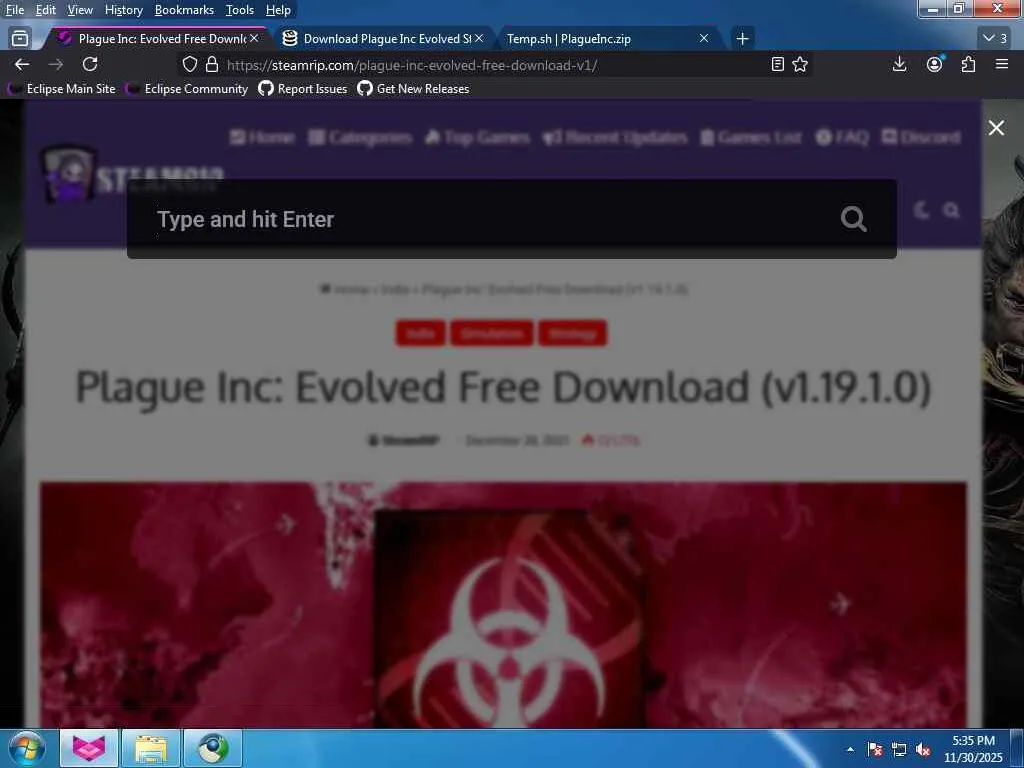Open a new browser tab
Image resolution: width=1024 pixels, height=768 pixels.
click(x=742, y=39)
